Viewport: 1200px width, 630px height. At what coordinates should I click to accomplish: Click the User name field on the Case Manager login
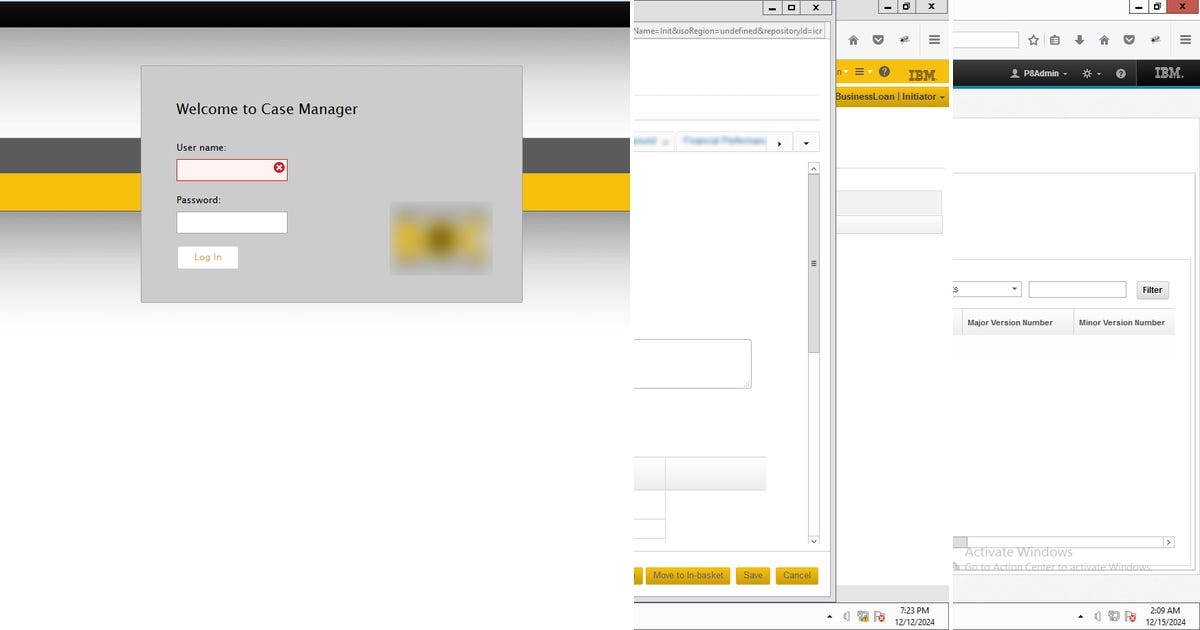coord(232,170)
